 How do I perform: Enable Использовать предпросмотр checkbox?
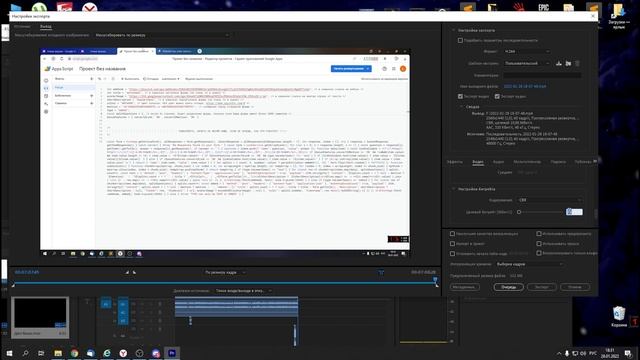coord(539,233)
